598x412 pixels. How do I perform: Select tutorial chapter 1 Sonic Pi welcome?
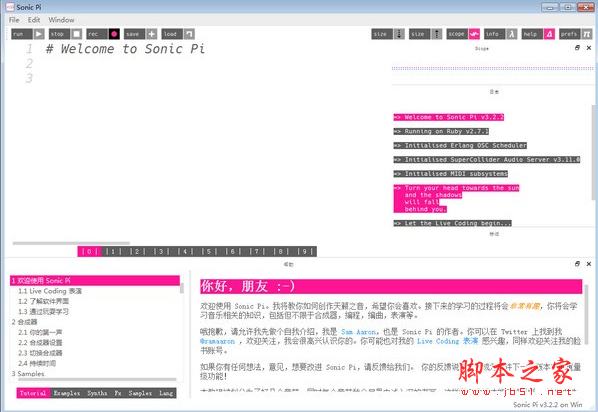[x=95, y=281]
